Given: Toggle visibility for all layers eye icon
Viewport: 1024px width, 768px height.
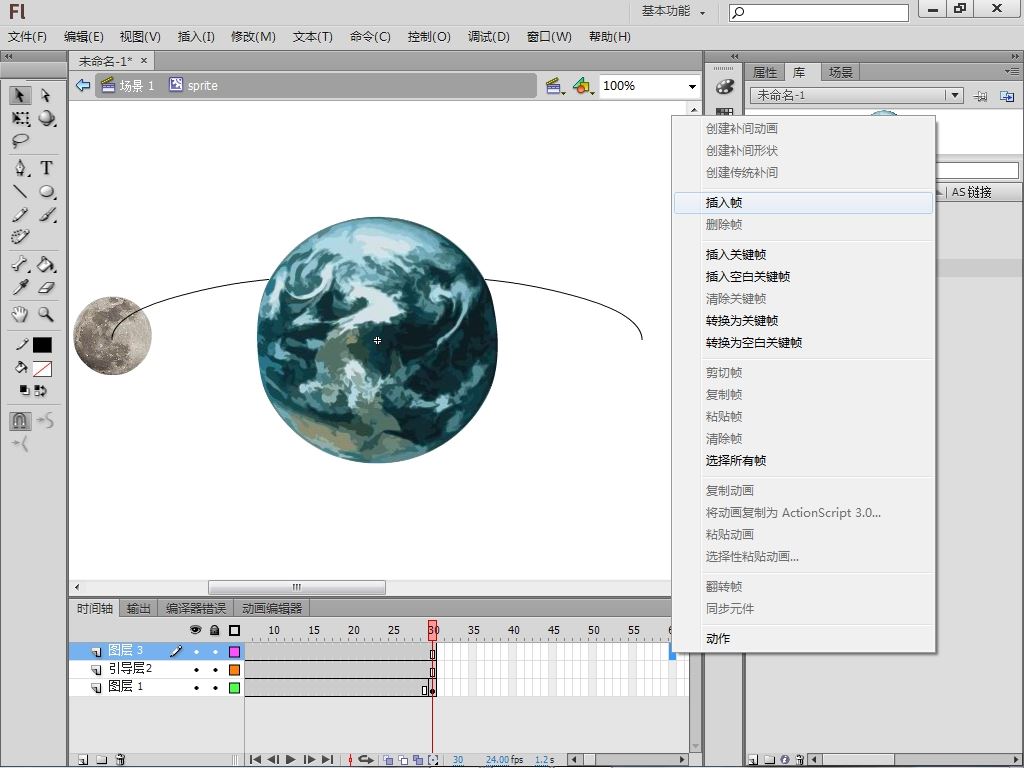Looking at the screenshot, I should pyautogui.click(x=195, y=630).
